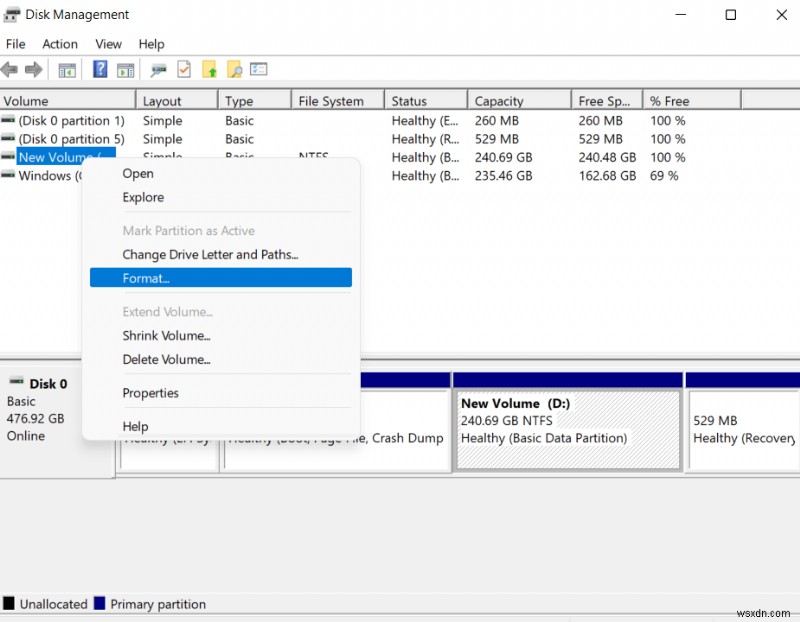
Task: Open the View menu
Action: pos(108,44)
